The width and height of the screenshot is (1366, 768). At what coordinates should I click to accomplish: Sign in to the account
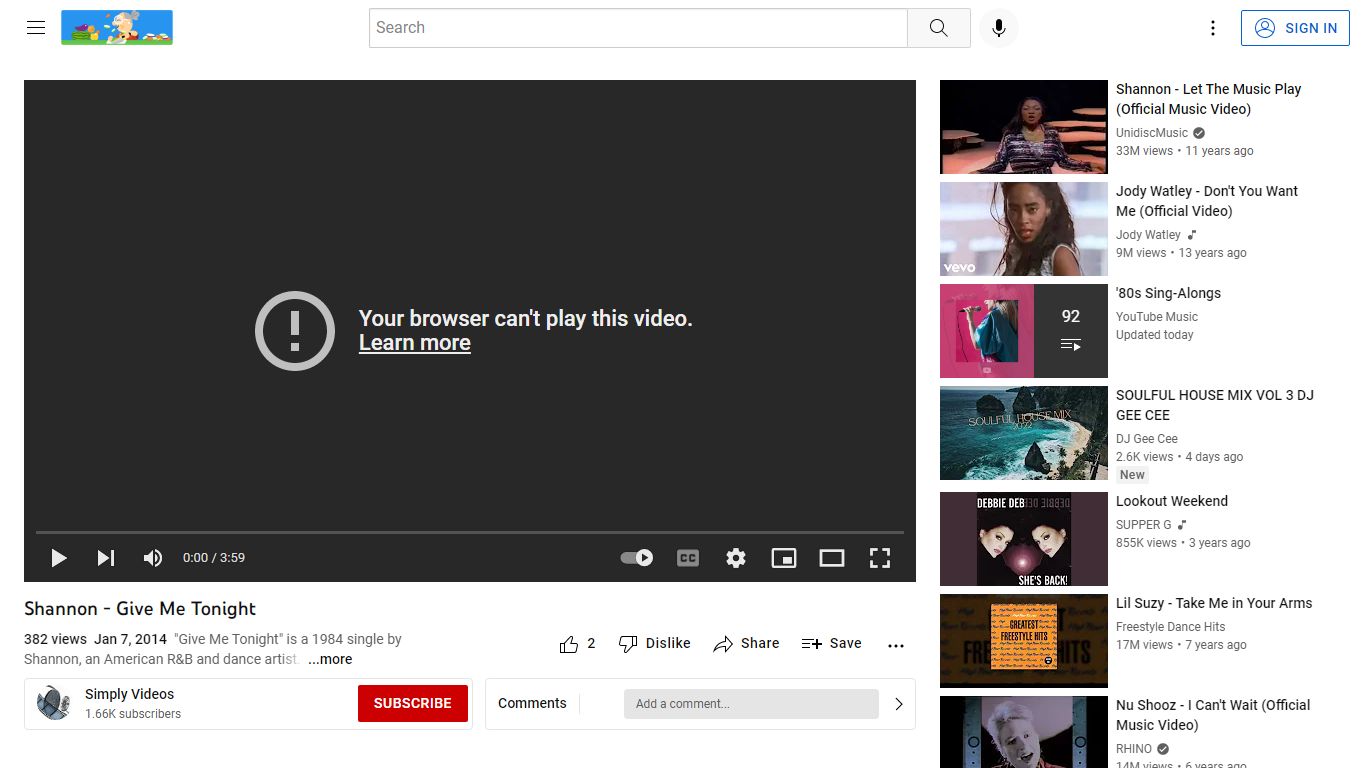pyautogui.click(x=1296, y=28)
